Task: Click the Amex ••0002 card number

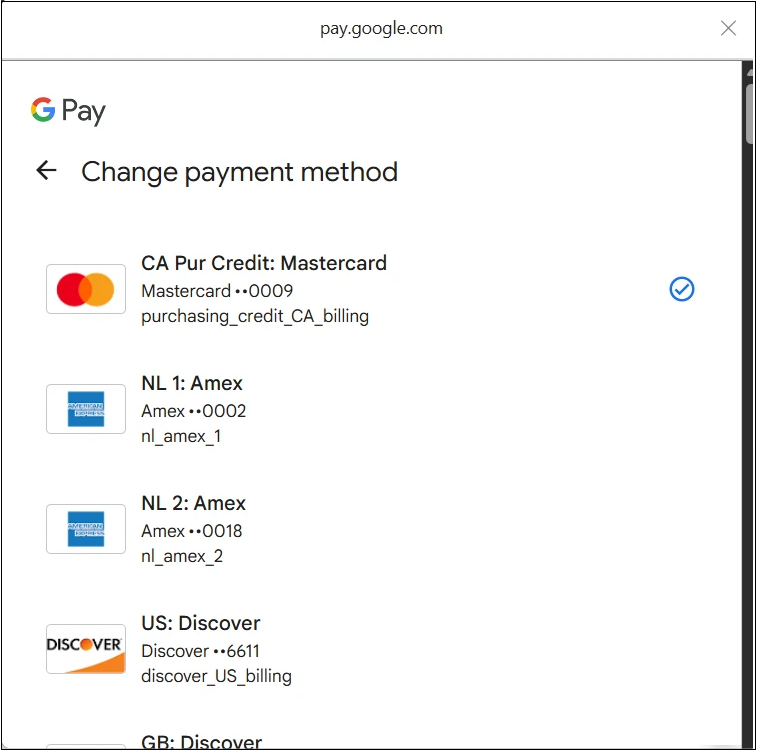Action: [193, 411]
